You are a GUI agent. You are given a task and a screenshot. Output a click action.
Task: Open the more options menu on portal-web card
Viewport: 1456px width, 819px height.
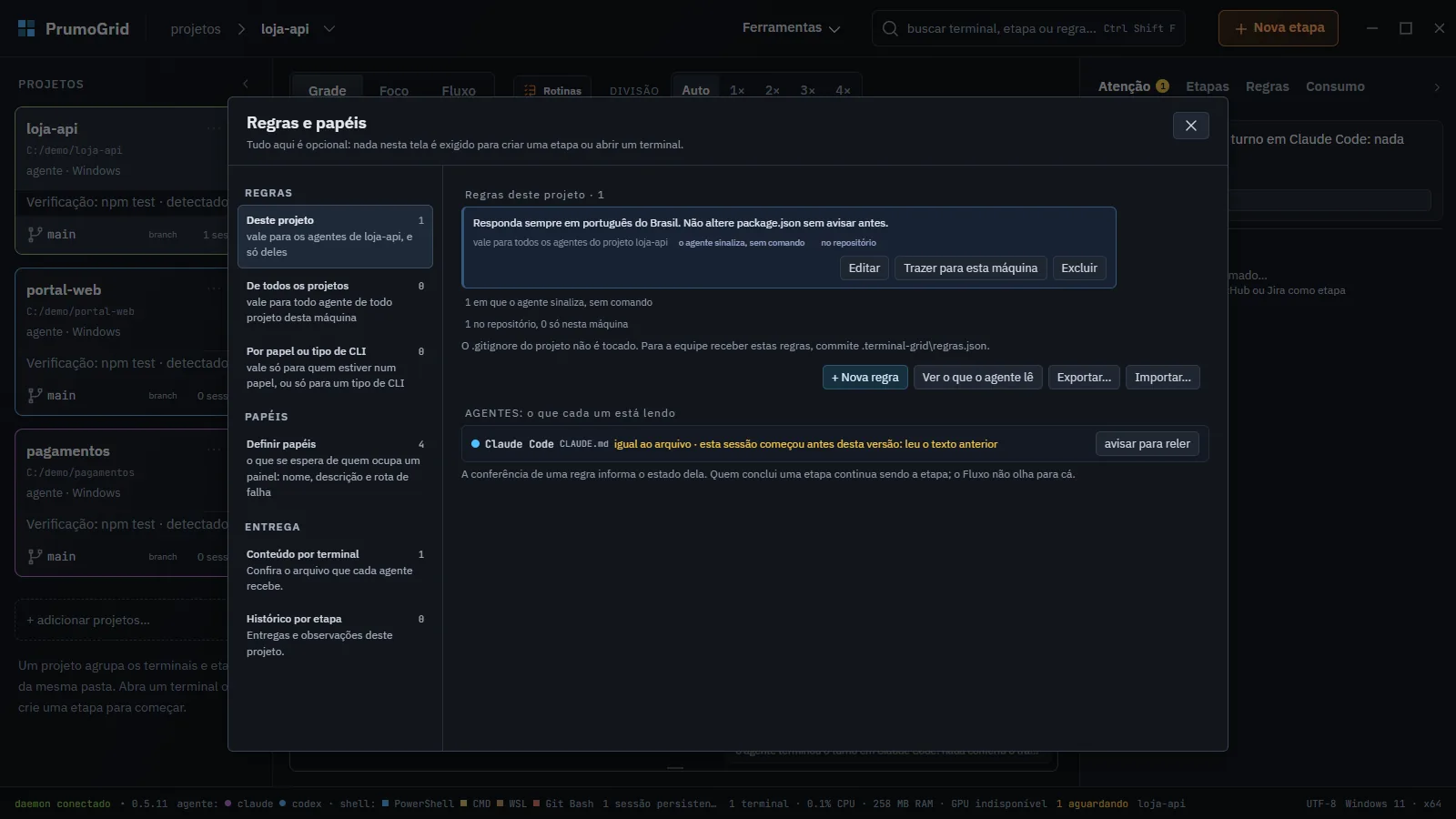(214, 289)
